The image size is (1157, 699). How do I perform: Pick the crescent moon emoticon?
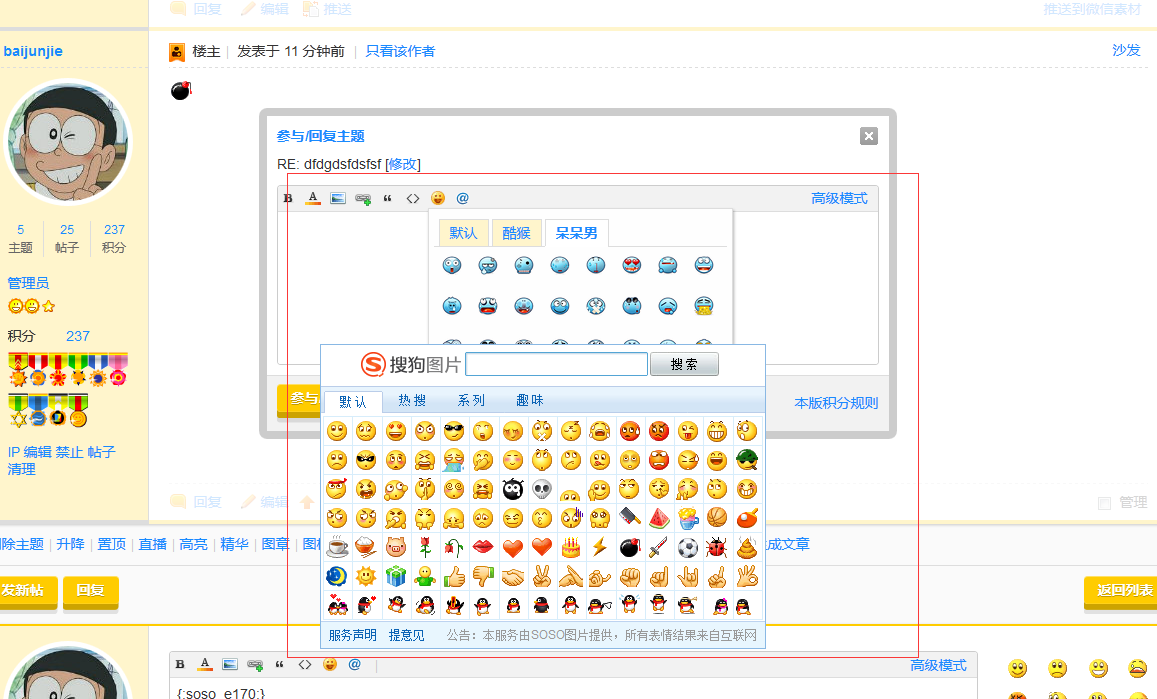pyautogui.click(x=337, y=576)
